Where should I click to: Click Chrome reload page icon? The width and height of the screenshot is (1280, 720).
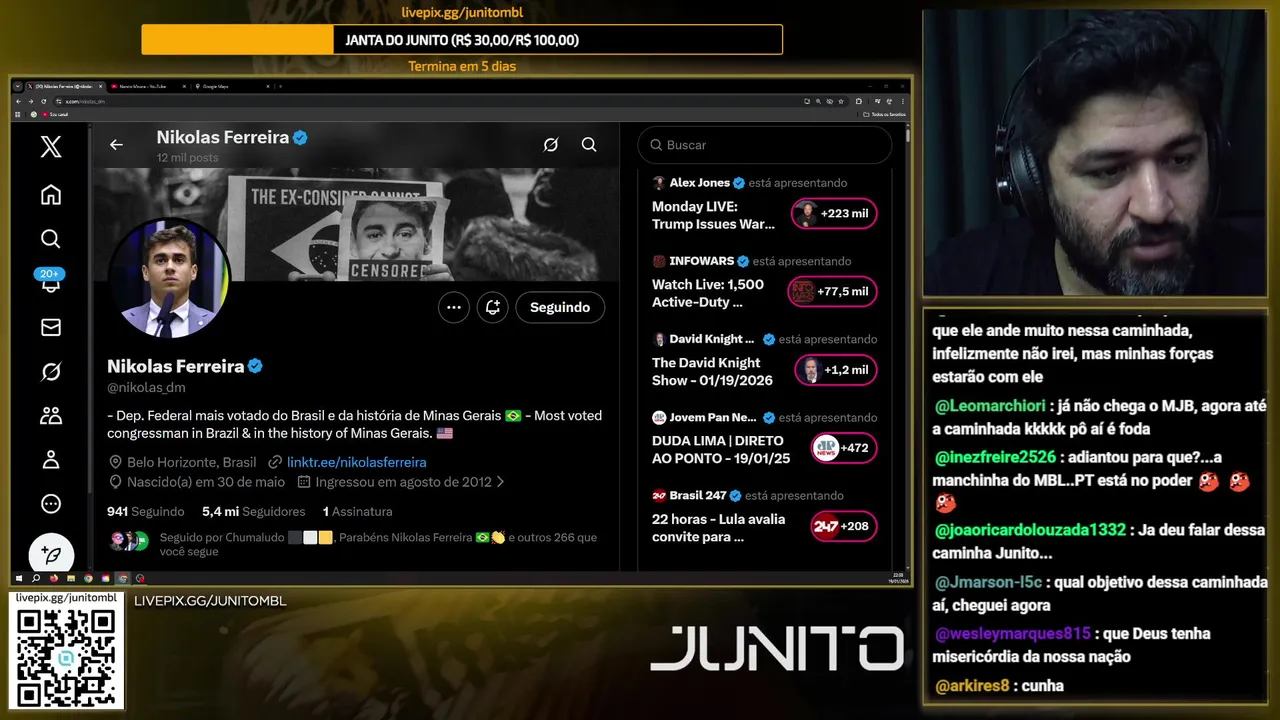click(x=43, y=101)
